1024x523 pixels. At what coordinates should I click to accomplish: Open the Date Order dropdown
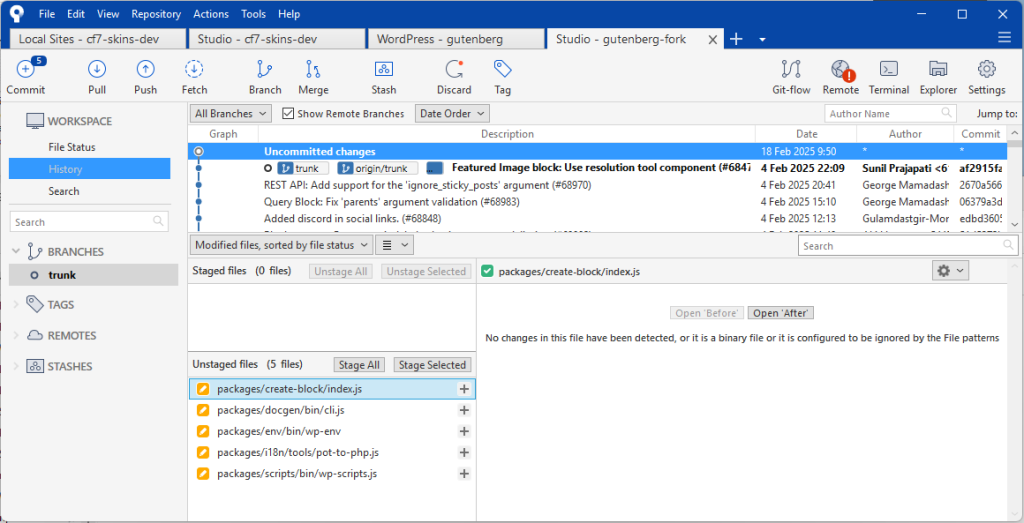(452, 114)
